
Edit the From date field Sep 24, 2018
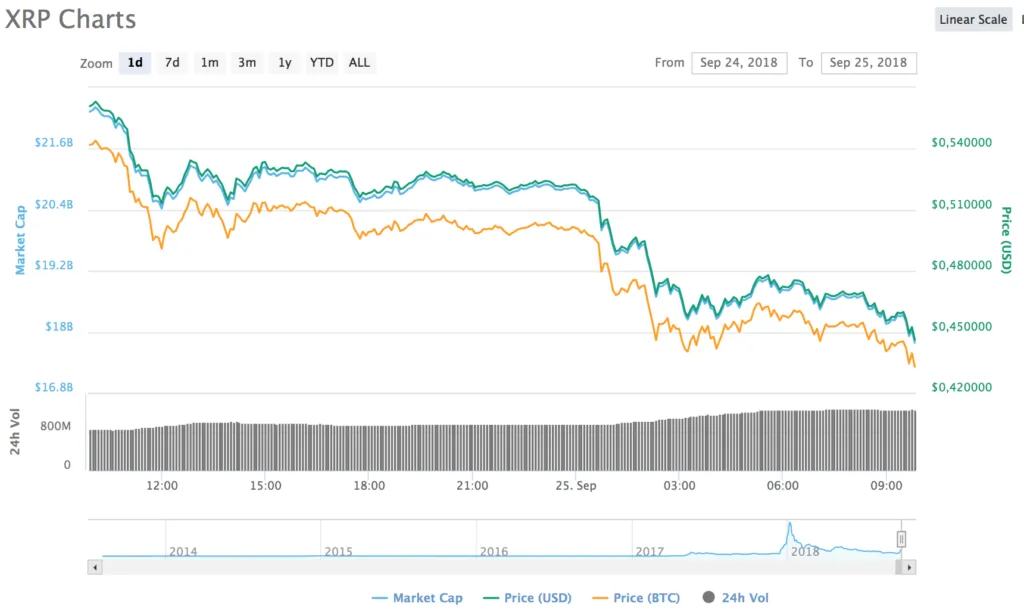pyautogui.click(x=739, y=63)
